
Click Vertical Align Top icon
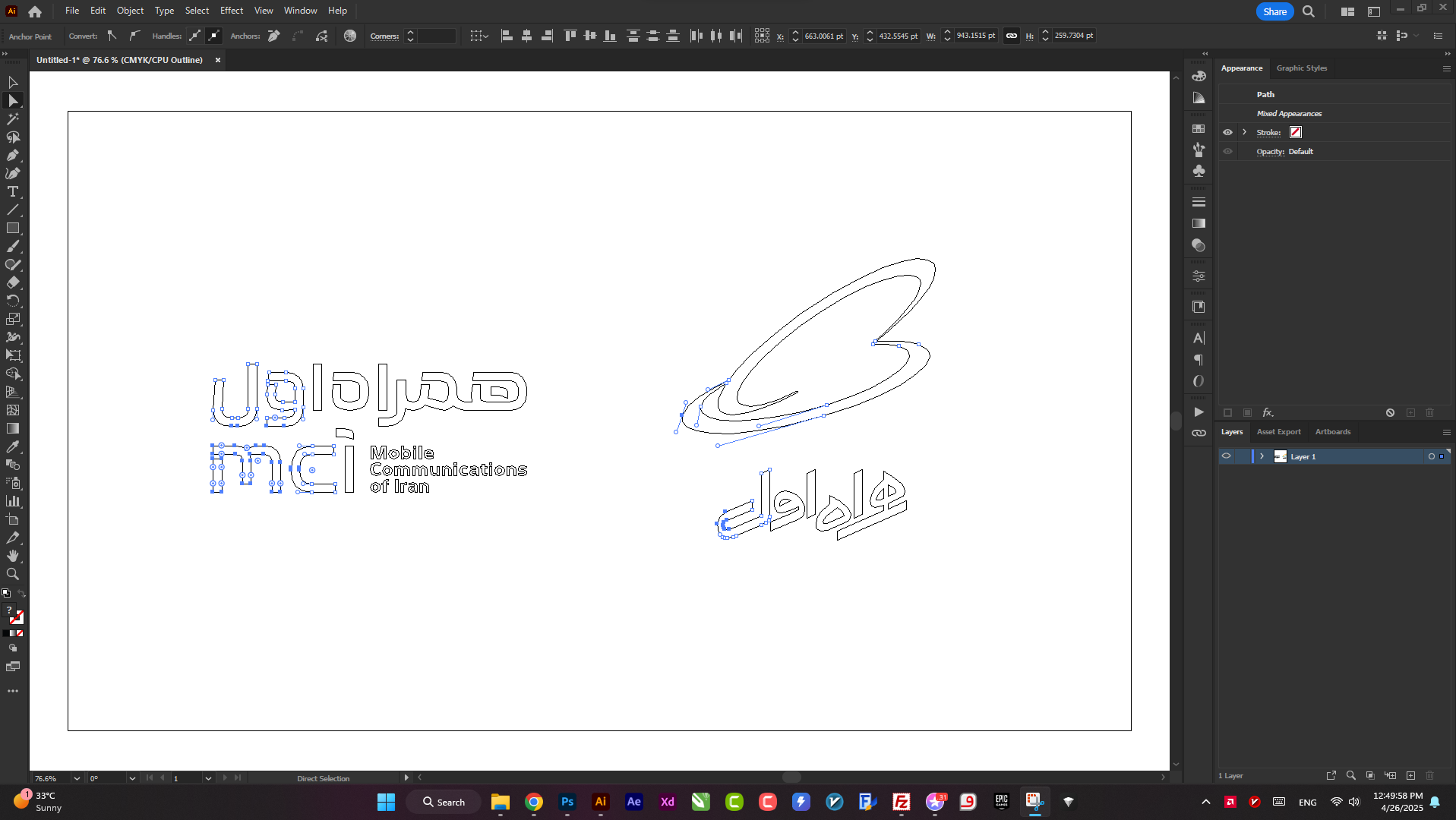(x=570, y=36)
